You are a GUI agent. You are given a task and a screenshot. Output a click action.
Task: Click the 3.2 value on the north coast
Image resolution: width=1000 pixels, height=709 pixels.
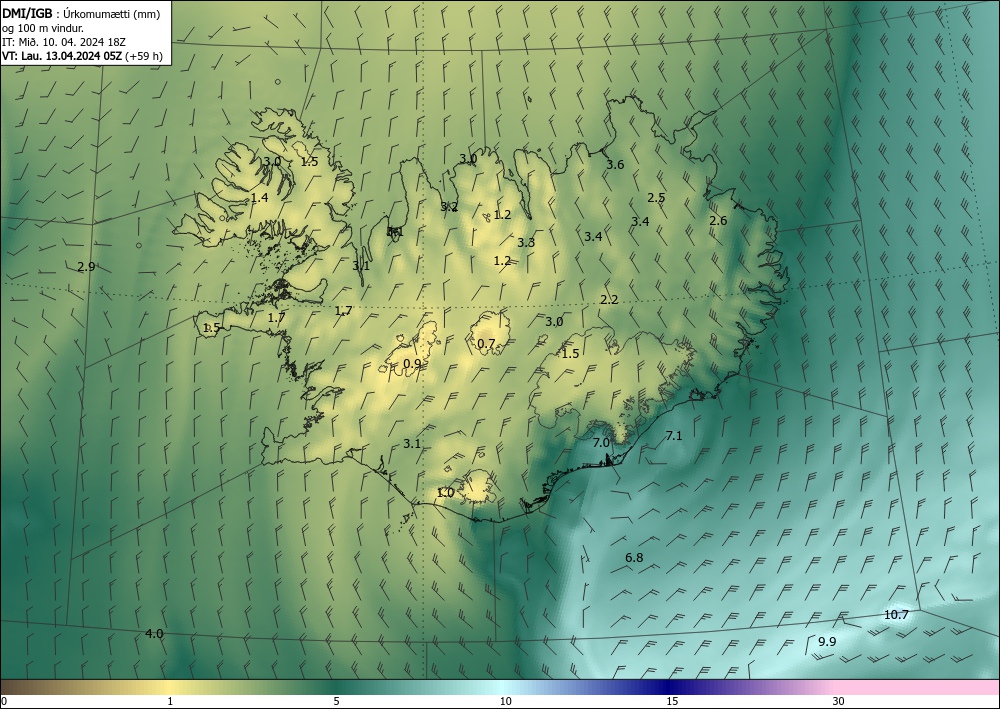coord(449,207)
